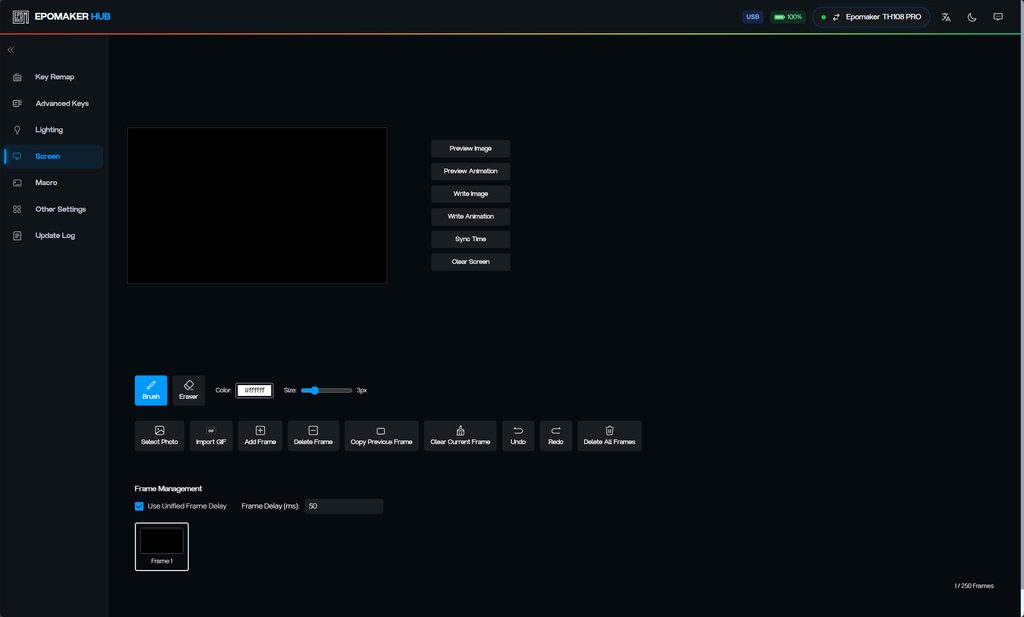Open the Key Remap section
The height and width of the screenshot is (617, 1024).
54,77
